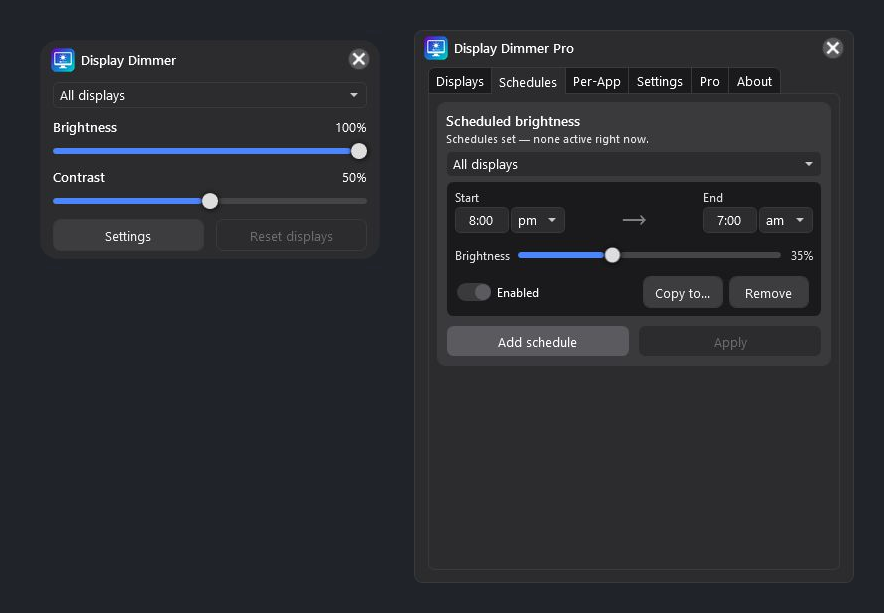The height and width of the screenshot is (613, 884).
Task: Open the Pro tab
Action: pos(709,81)
